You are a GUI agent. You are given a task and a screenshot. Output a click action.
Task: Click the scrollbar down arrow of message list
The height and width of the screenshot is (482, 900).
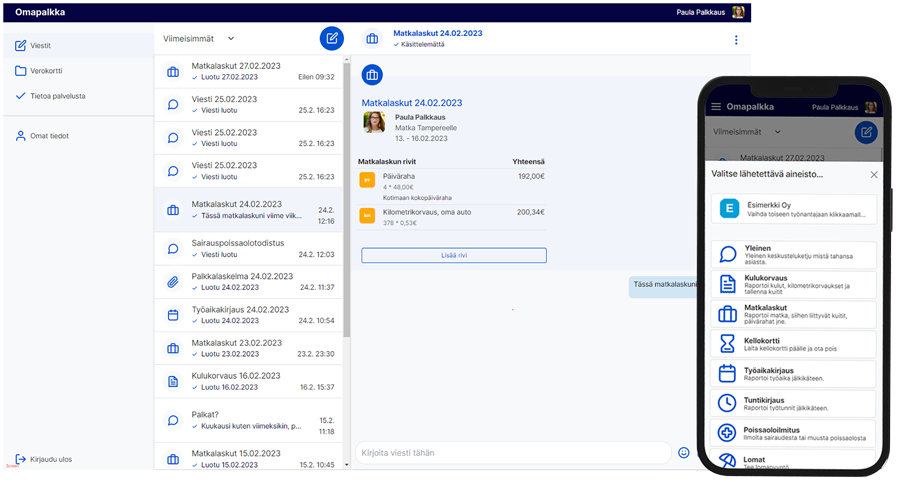(x=347, y=465)
